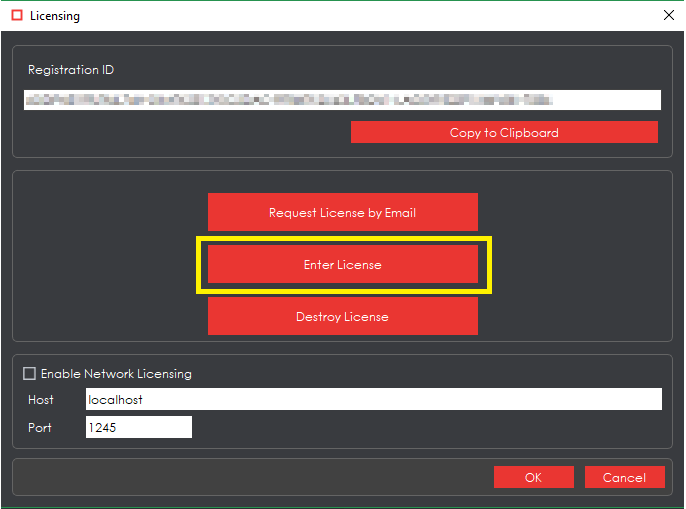The image size is (686, 509).
Task: Click the red square Licensing window icon
Action: pos(16,16)
